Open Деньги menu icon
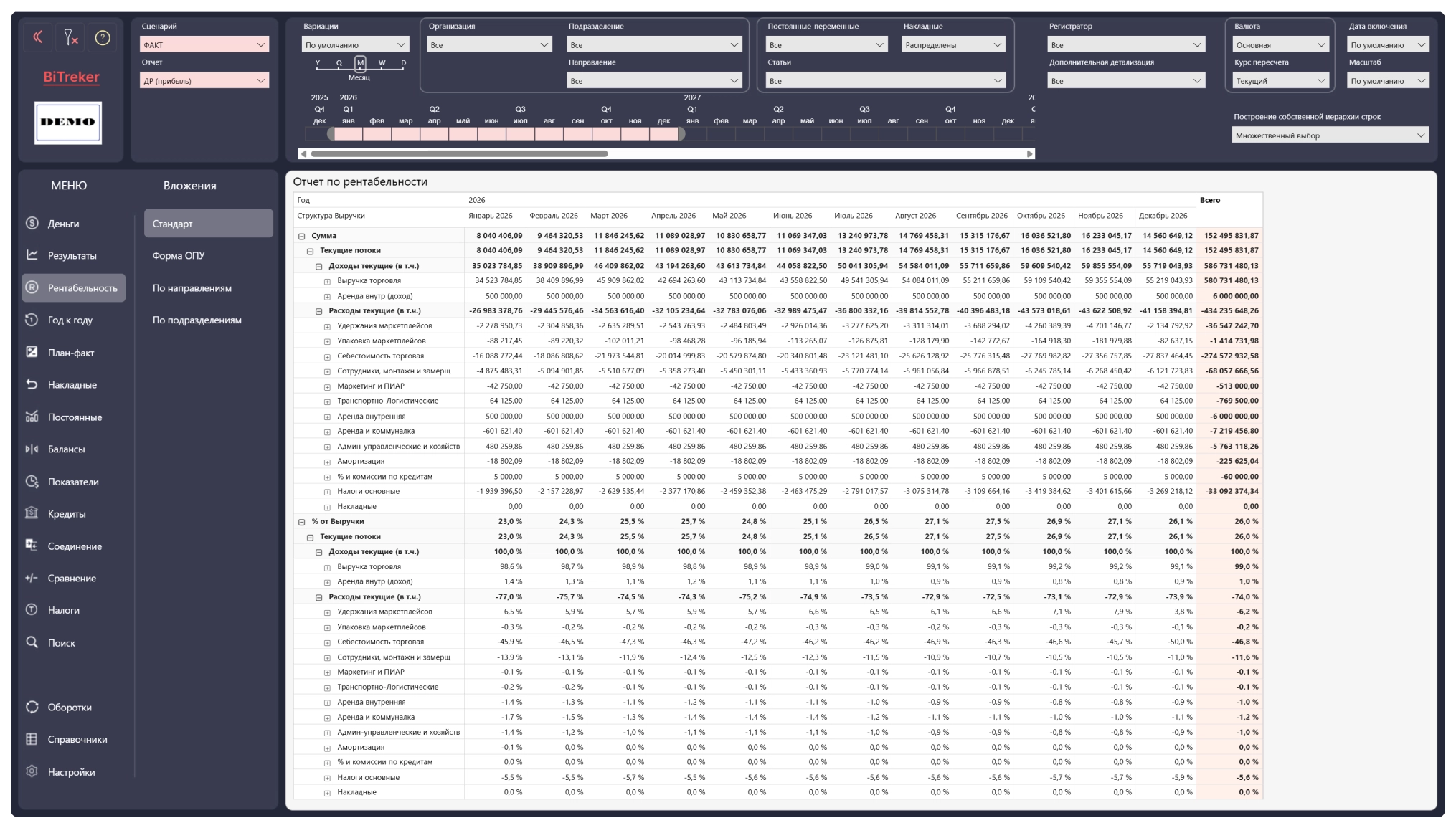The image size is (1456, 828). click(32, 223)
